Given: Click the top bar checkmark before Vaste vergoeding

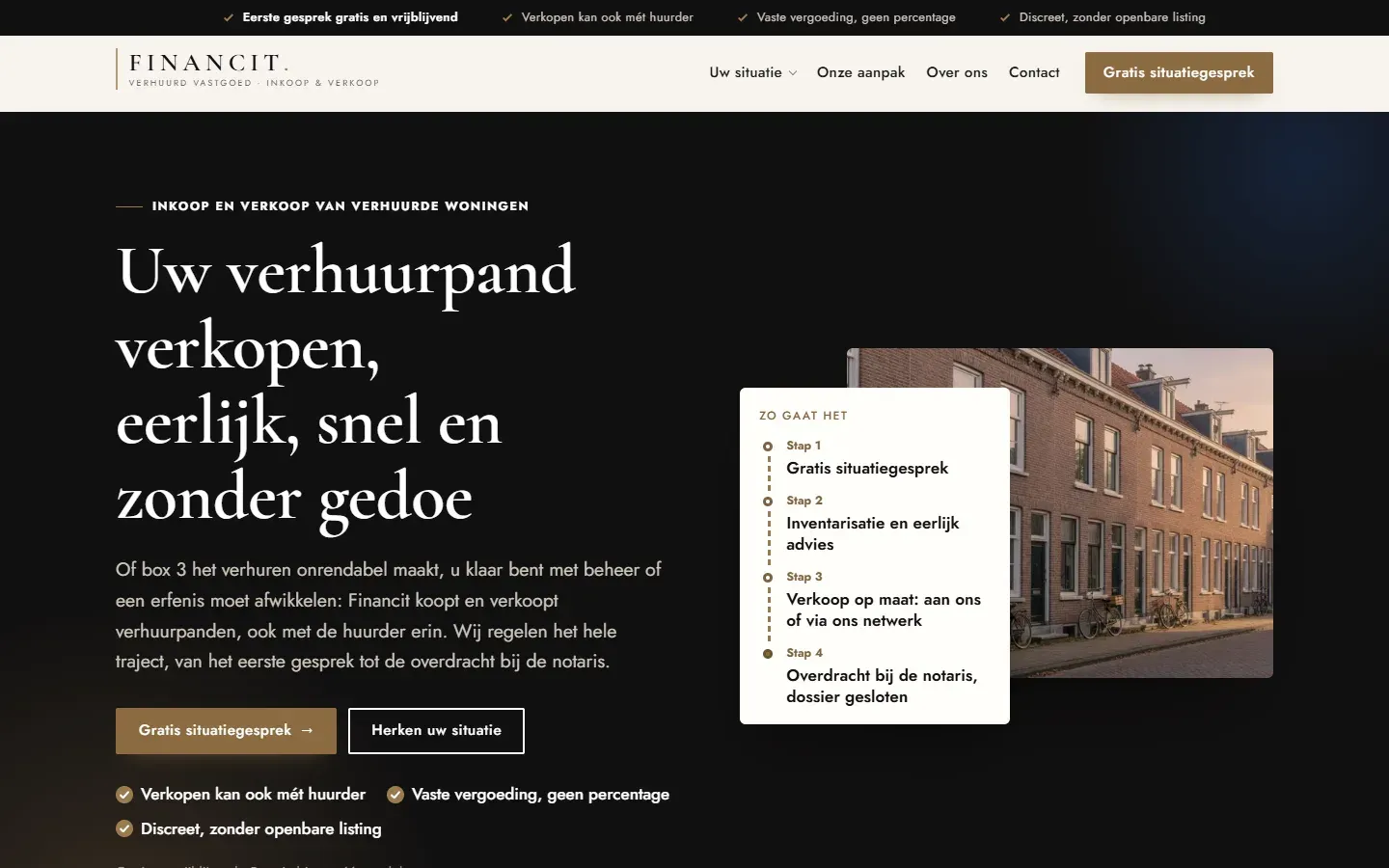Looking at the screenshot, I should point(743,17).
